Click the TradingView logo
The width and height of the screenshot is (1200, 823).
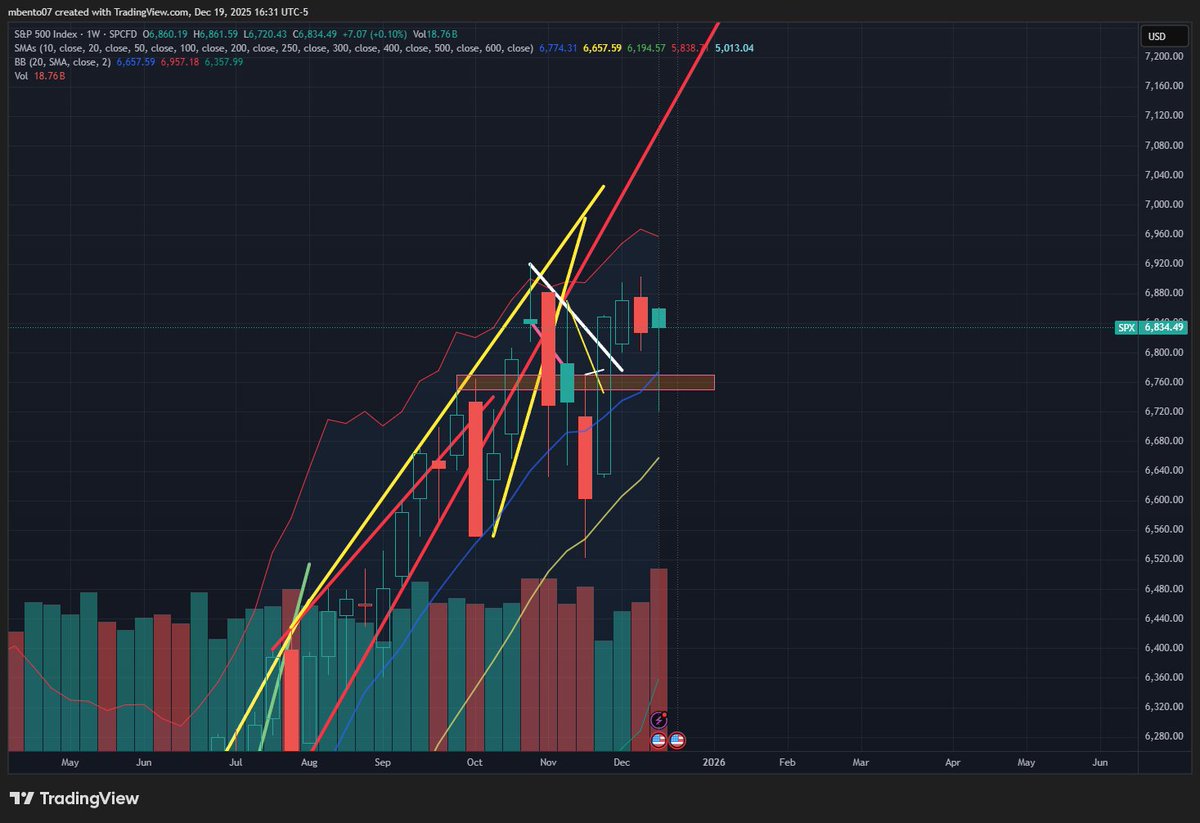point(74,799)
